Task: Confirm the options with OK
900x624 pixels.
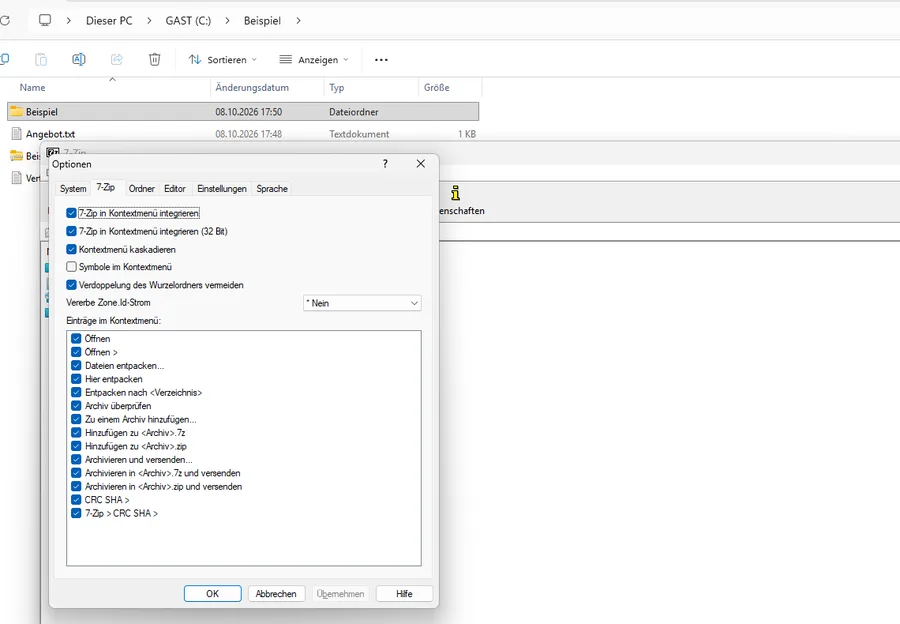Action: click(212, 594)
